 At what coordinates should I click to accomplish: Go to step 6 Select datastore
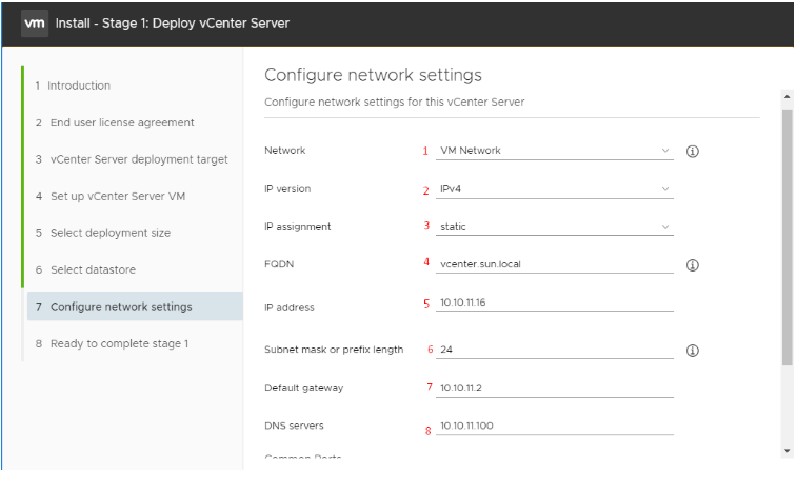click(86, 270)
